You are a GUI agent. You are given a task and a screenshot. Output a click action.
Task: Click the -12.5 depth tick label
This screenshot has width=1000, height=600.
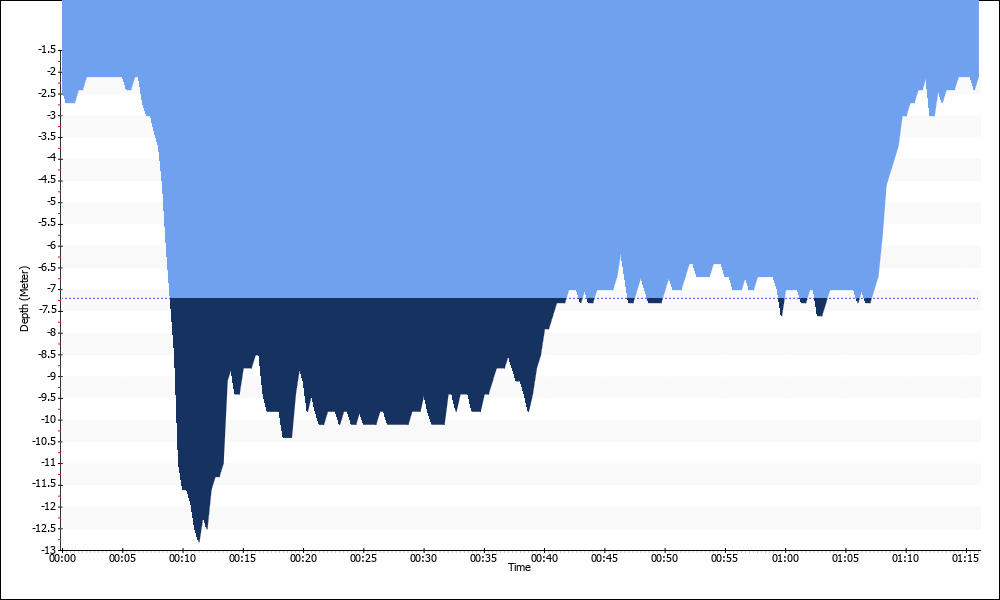[x=45, y=528]
